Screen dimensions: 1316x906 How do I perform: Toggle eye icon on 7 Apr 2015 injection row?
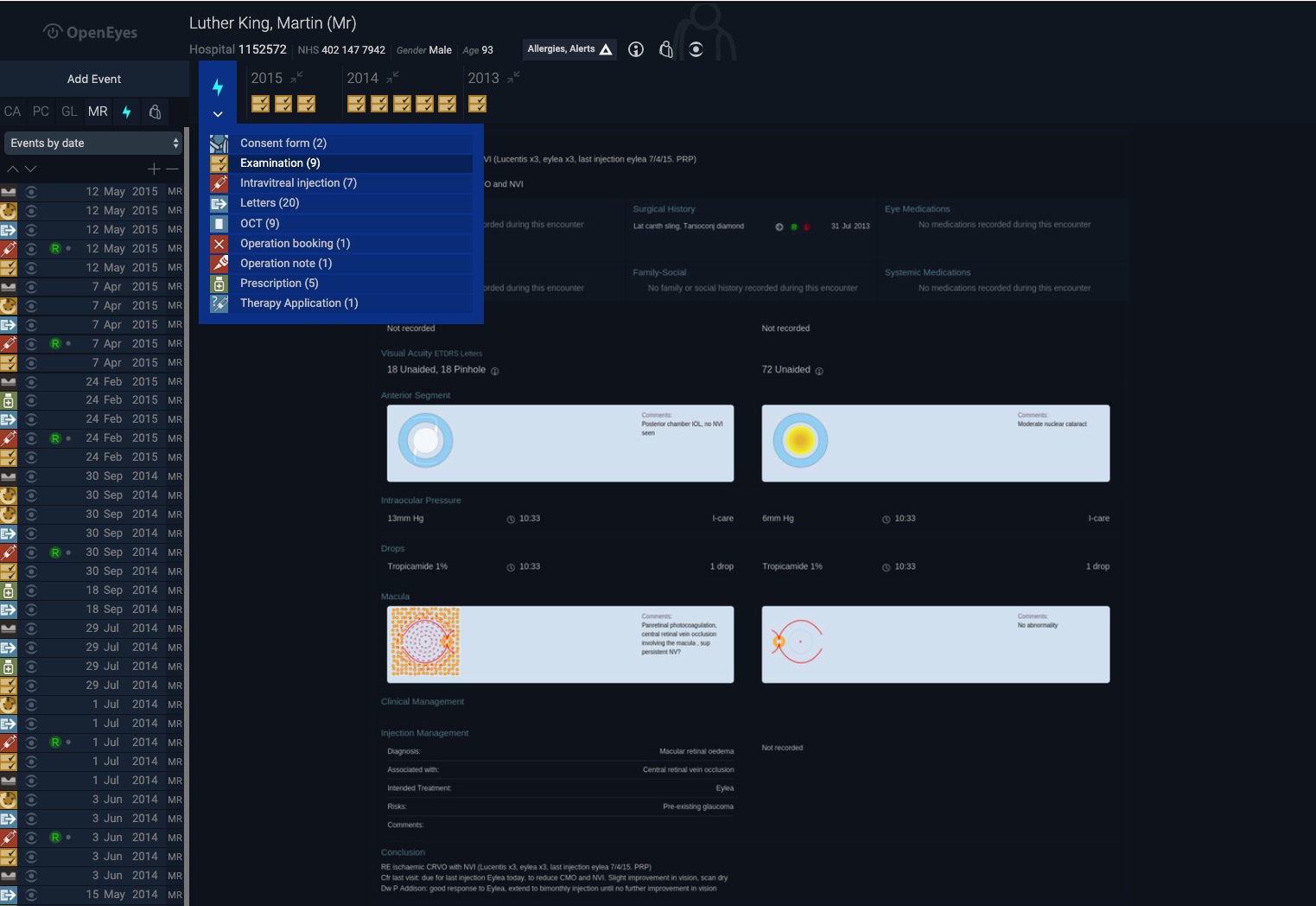pyautogui.click(x=31, y=344)
